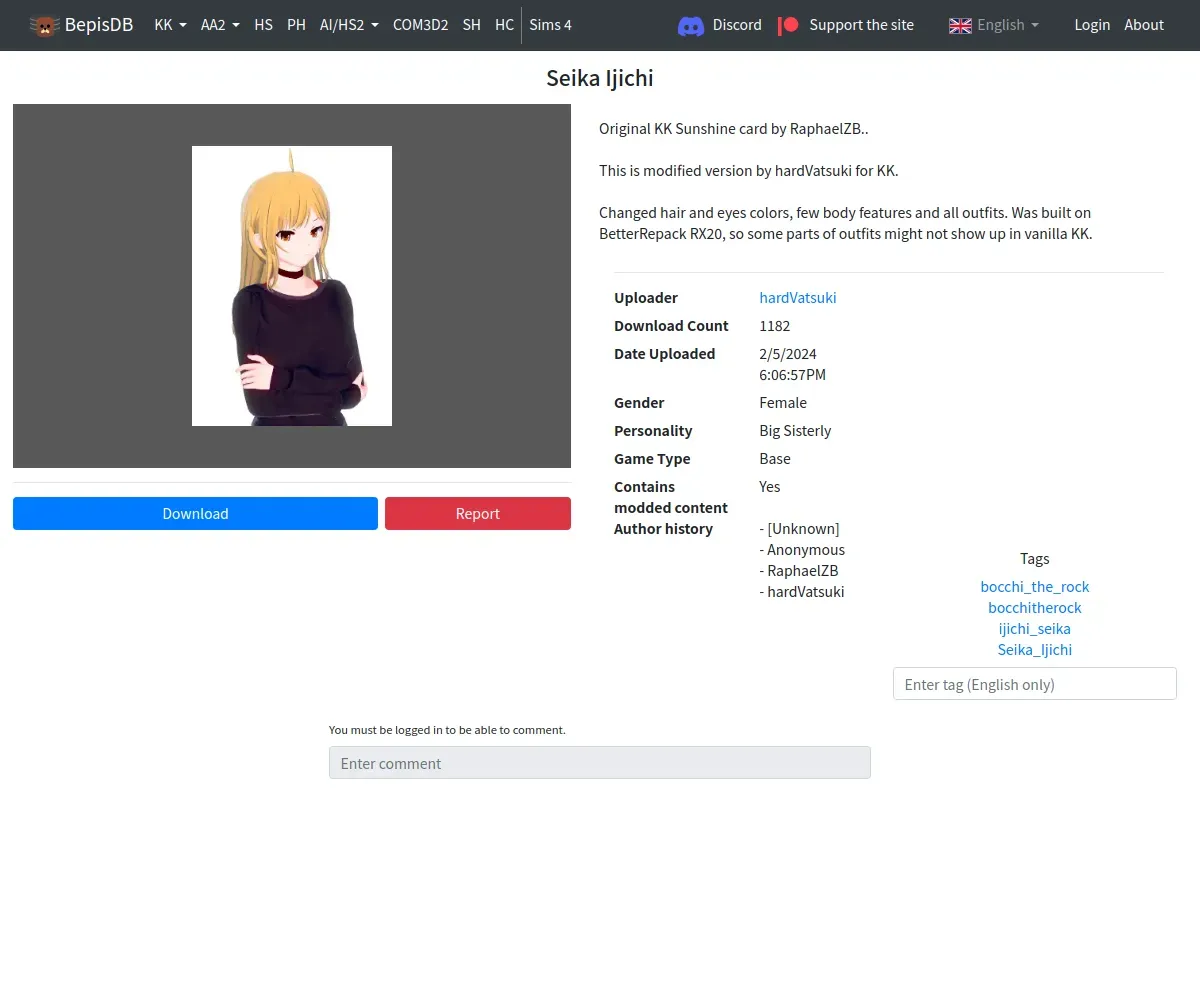Expand the AA2 dropdown menu

click(220, 25)
